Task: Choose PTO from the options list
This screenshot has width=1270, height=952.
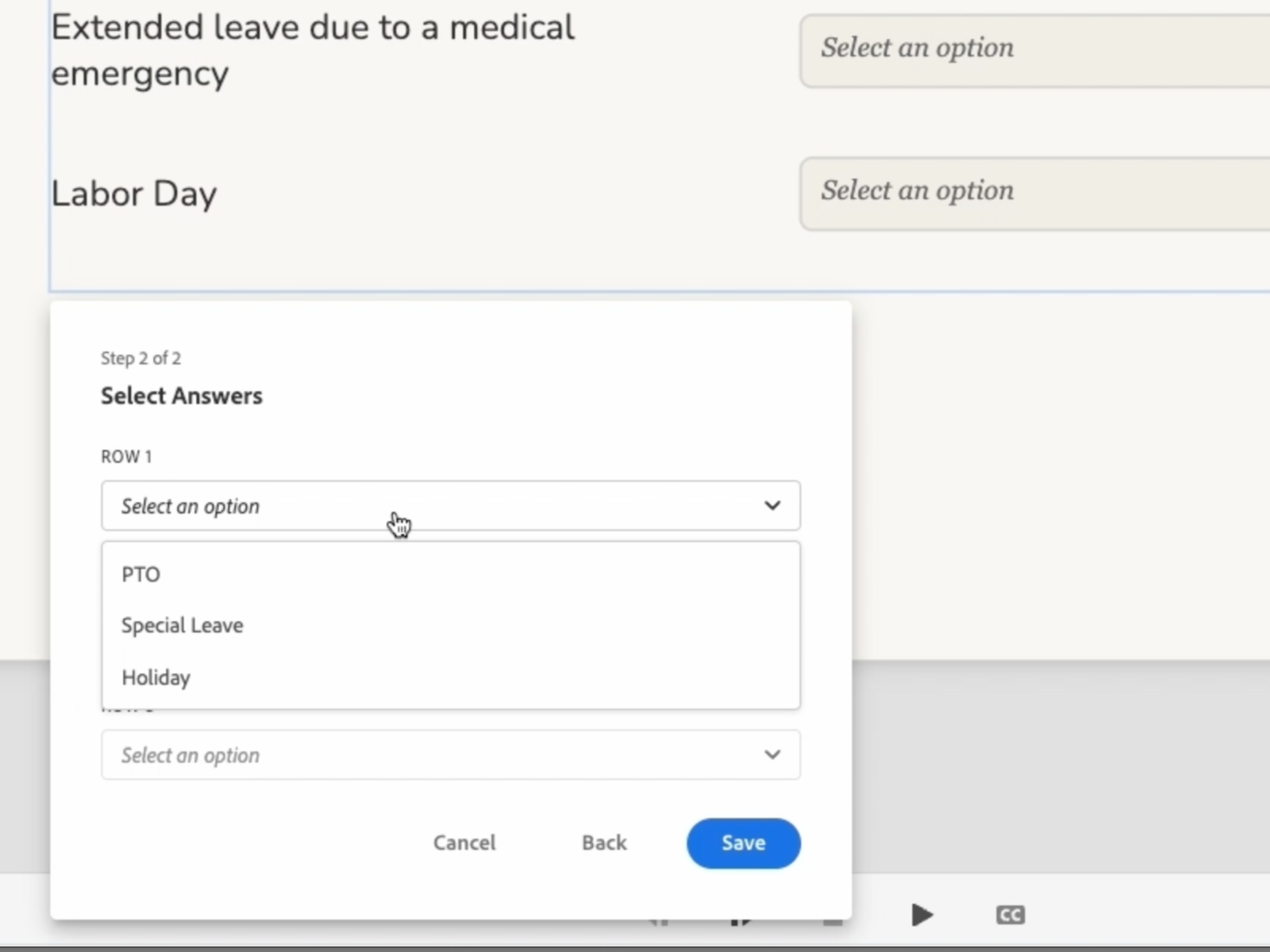Action: click(x=141, y=574)
